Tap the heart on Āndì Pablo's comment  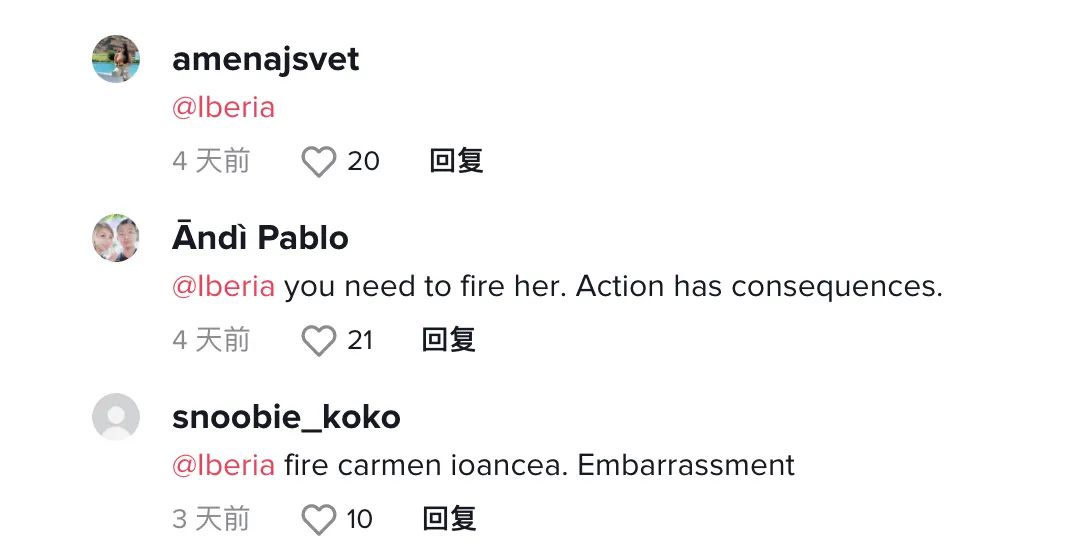click(319, 340)
